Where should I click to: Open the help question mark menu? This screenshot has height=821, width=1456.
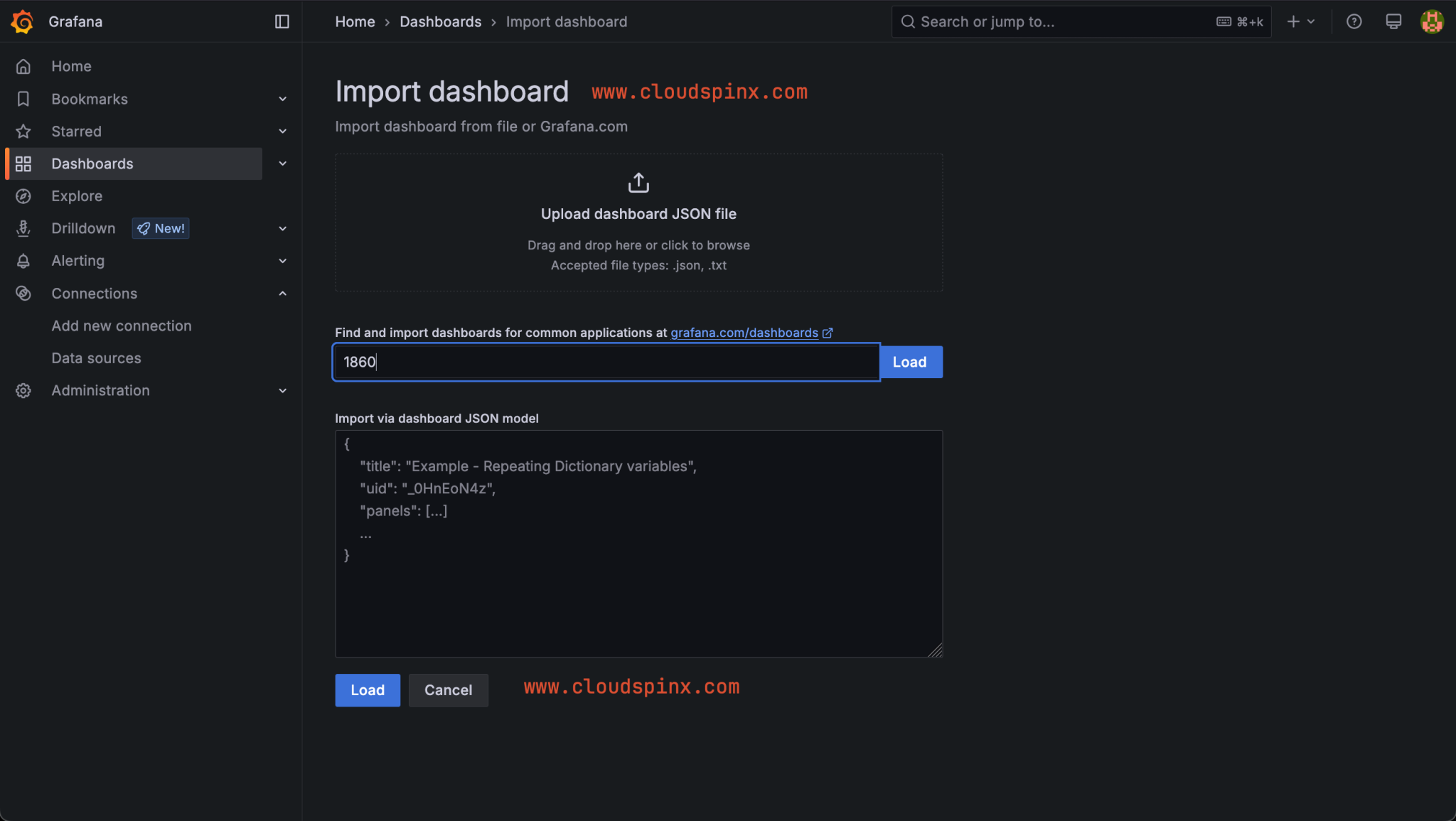coord(1354,21)
